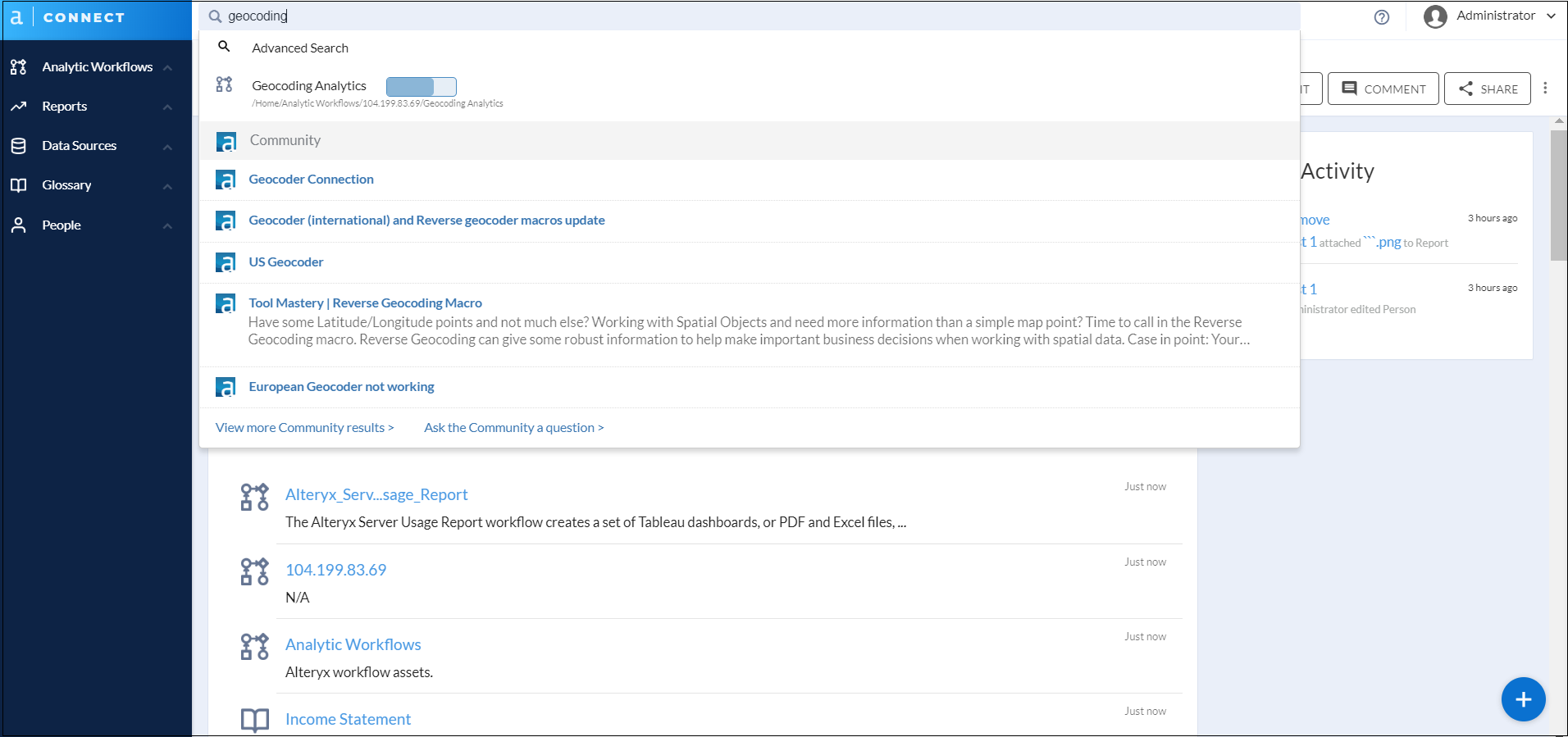This screenshot has width=1568, height=737.
Task: Open the Income Statement glossary link
Action: point(348,720)
